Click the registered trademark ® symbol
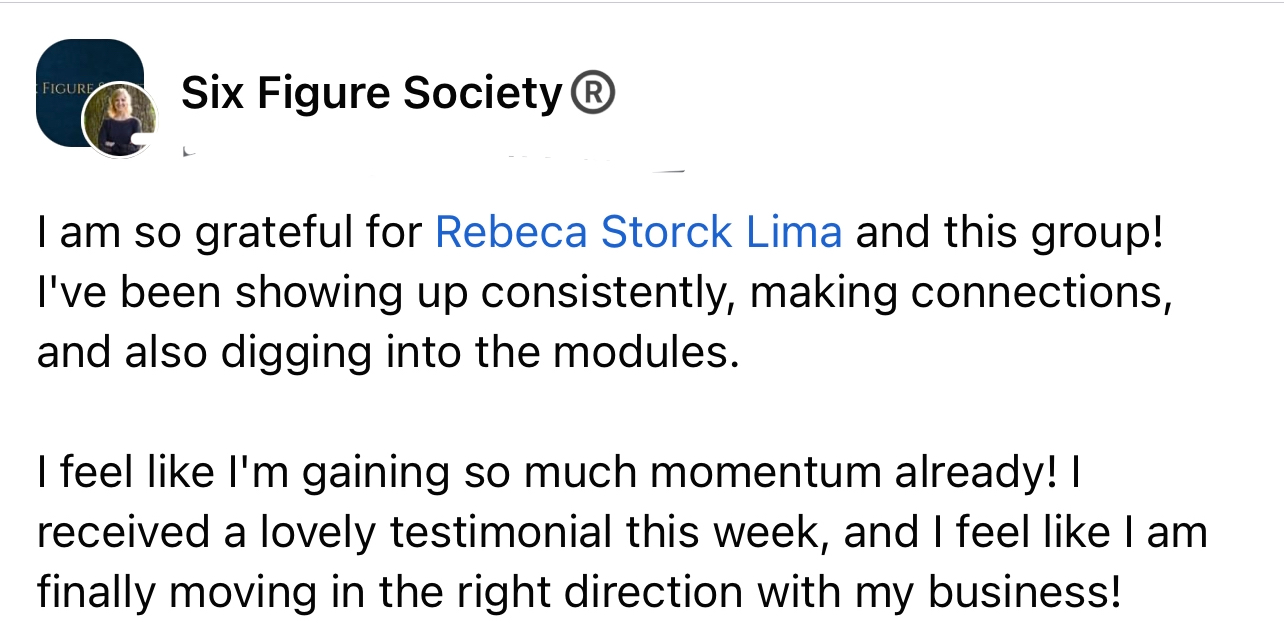 tap(592, 94)
